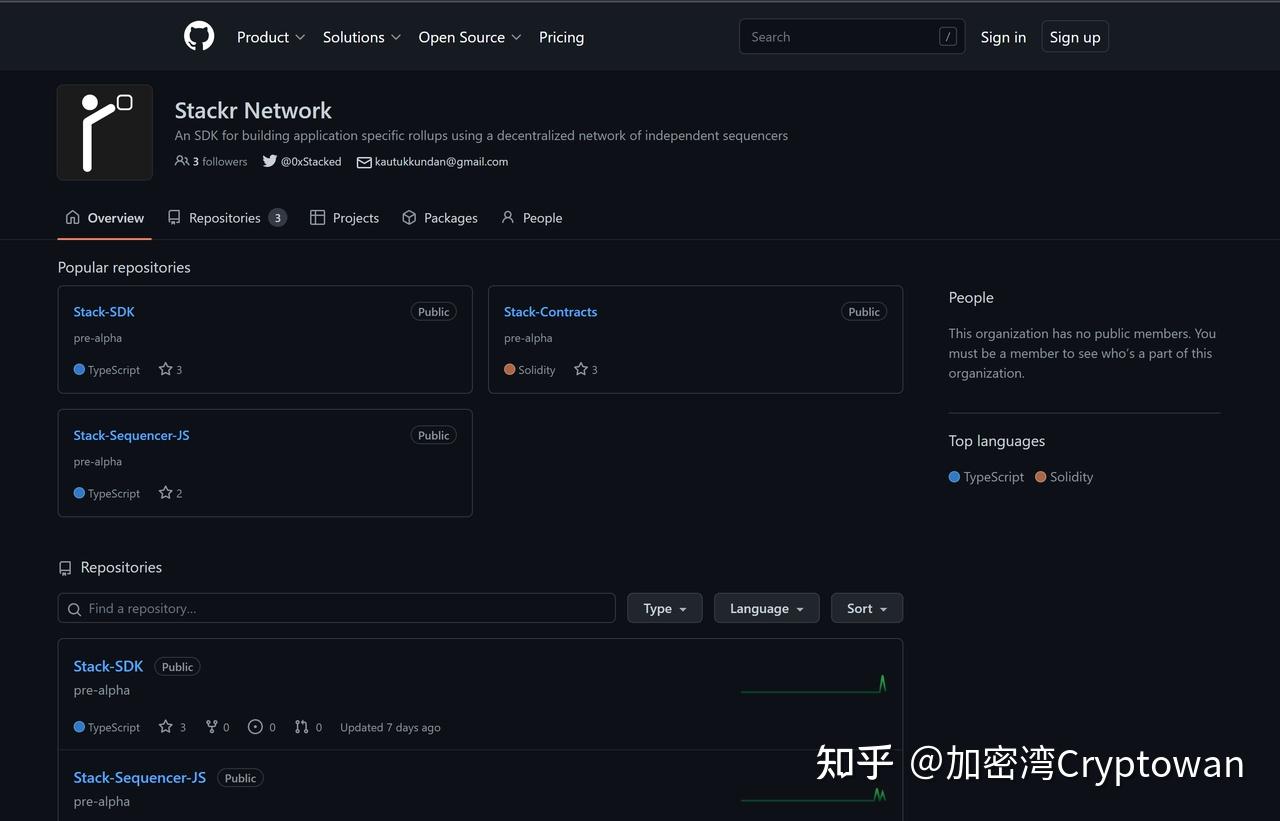The image size is (1280, 821).
Task: Click the Sign in link
Action: 1003,37
